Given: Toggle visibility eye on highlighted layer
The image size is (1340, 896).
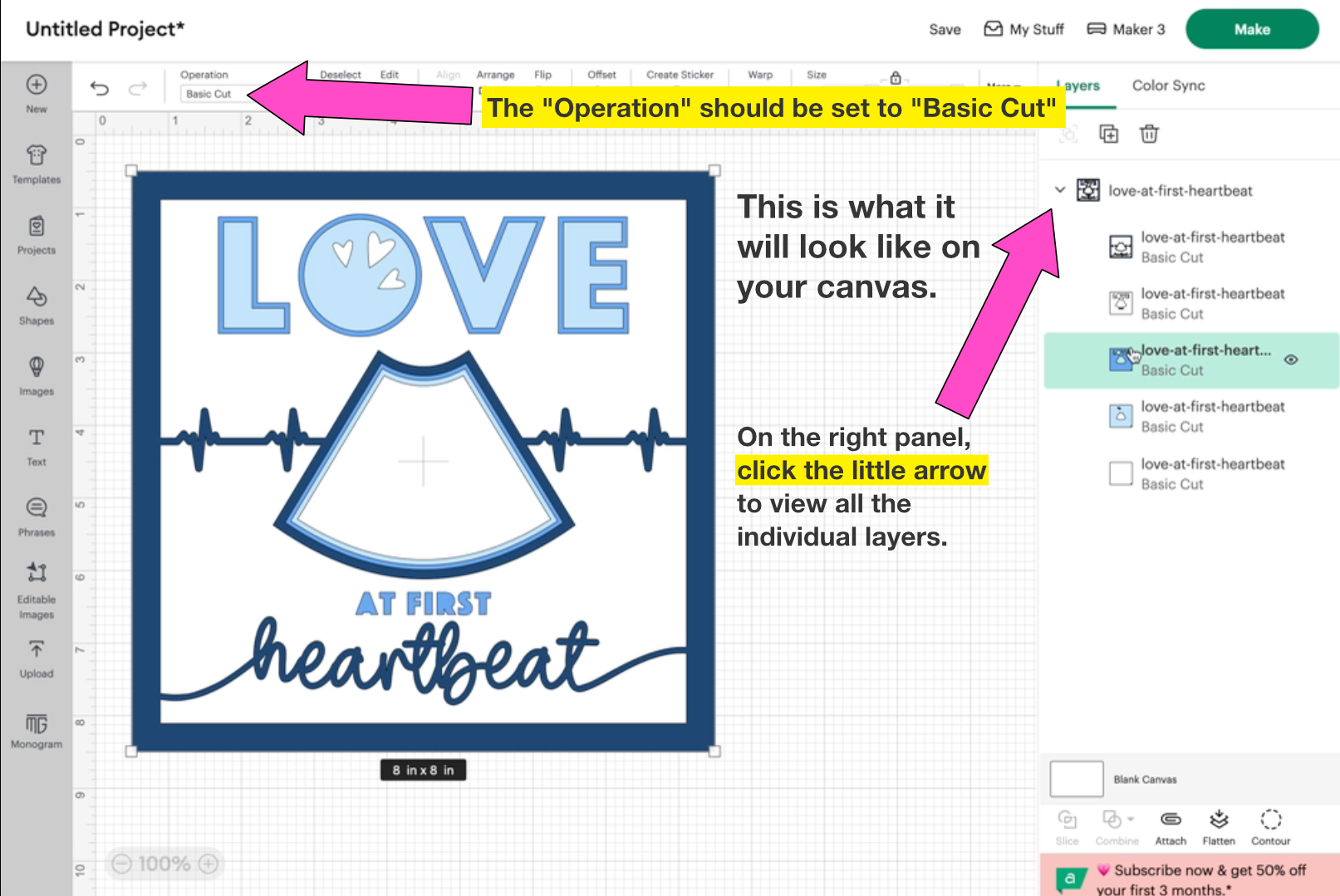Looking at the screenshot, I should tap(1291, 360).
